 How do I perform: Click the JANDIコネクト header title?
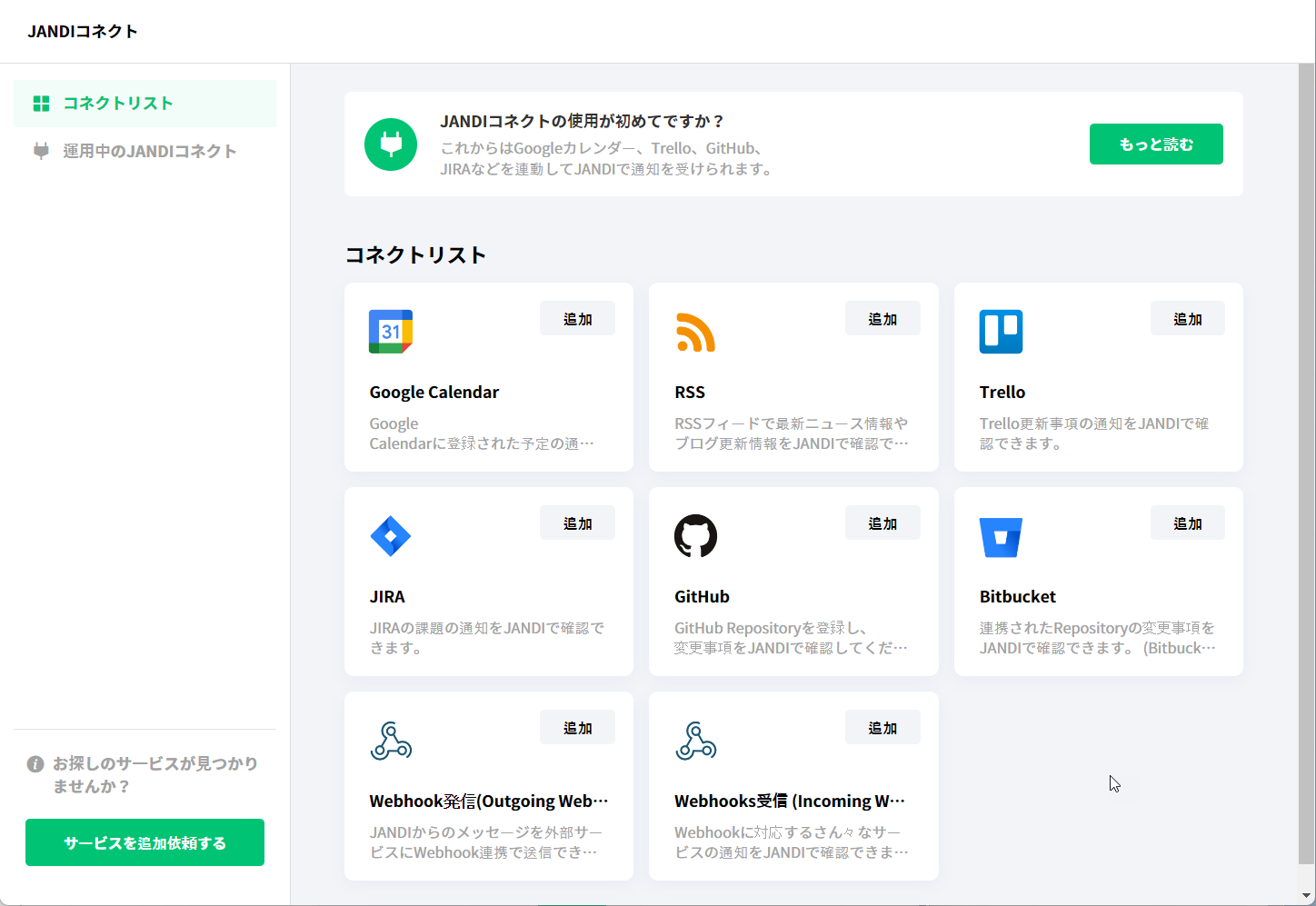point(83,32)
